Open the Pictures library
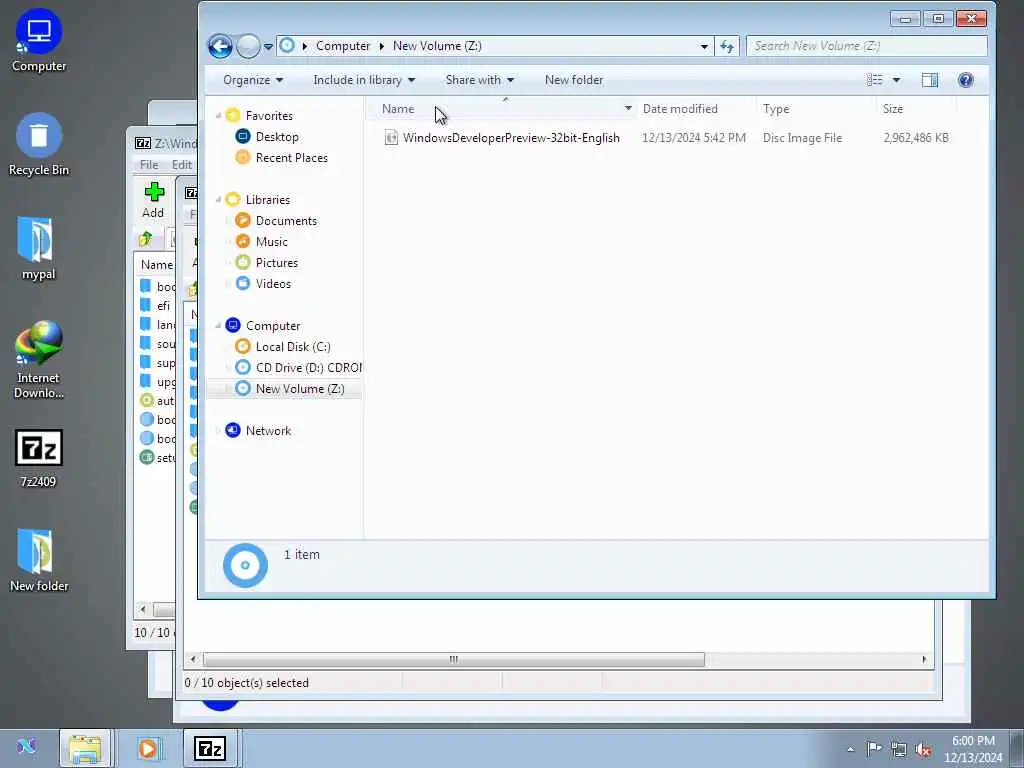The height and width of the screenshot is (768, 1024). click(277, 263)
